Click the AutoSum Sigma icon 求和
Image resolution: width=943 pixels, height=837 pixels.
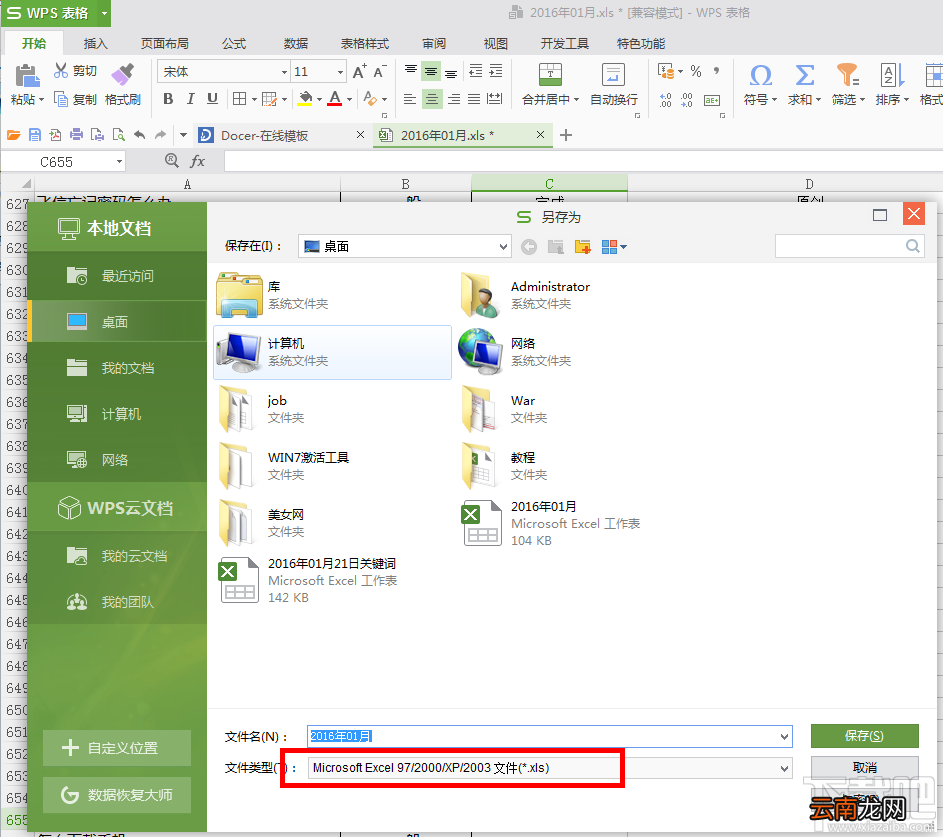tap(805, 75)
